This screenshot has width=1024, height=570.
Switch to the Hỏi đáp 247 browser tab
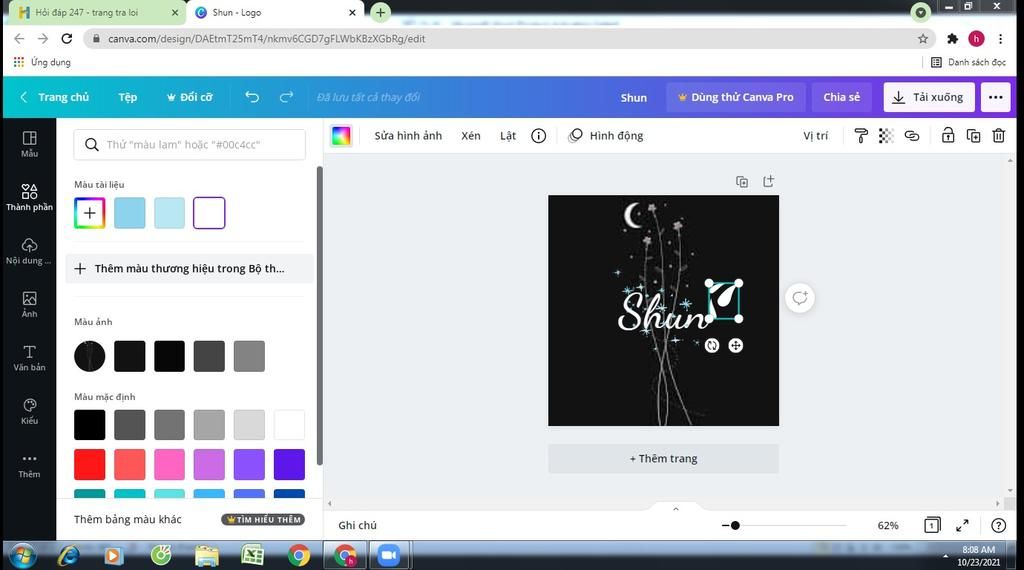click(96, 12)
